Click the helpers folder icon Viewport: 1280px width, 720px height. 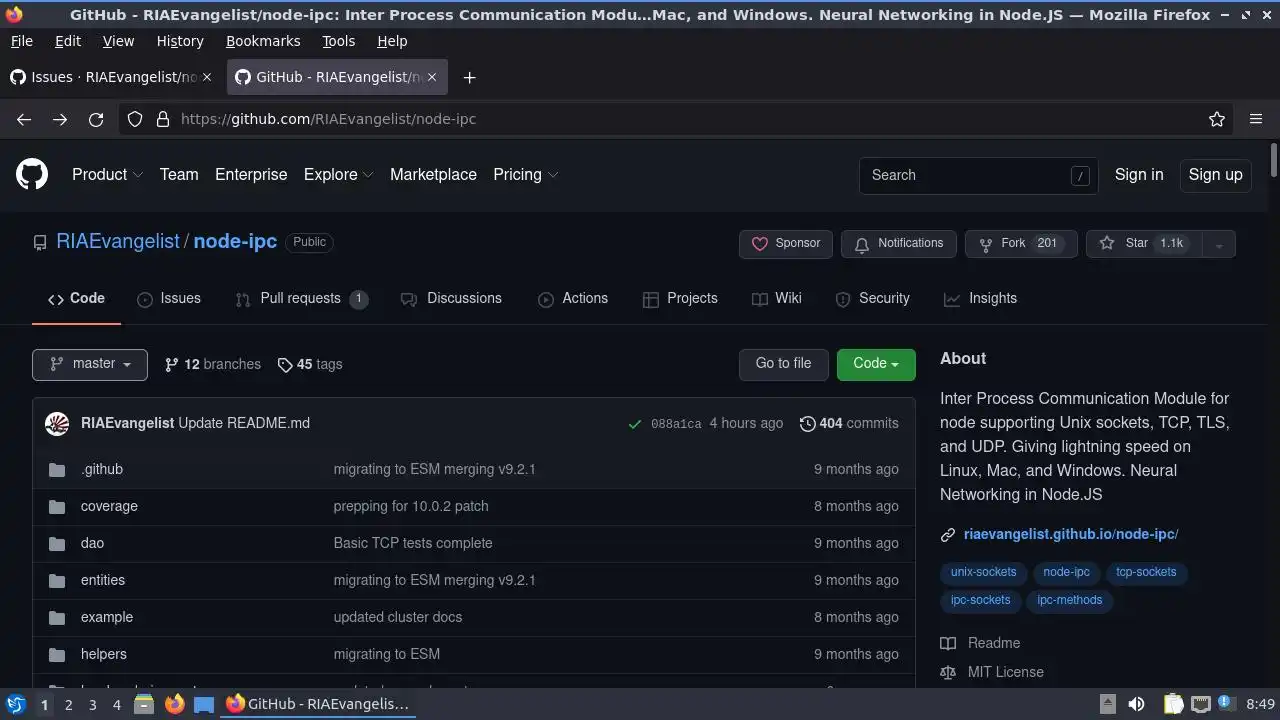(57, 654)
